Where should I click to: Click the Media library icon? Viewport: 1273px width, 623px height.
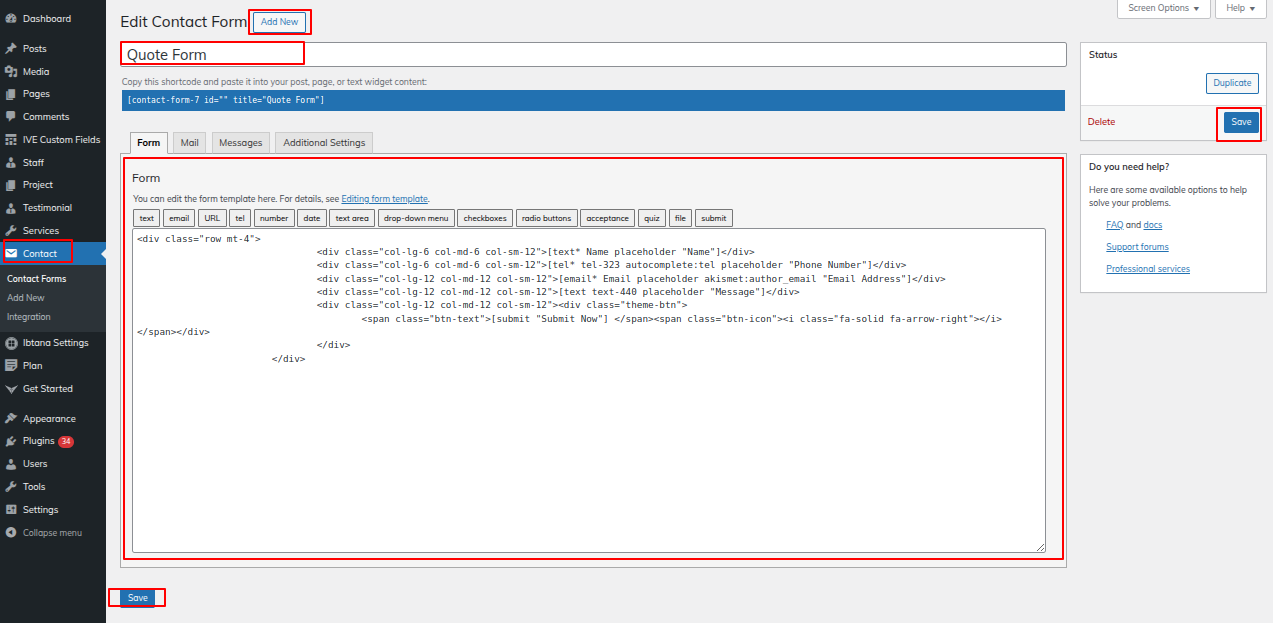tap(11, 72)
